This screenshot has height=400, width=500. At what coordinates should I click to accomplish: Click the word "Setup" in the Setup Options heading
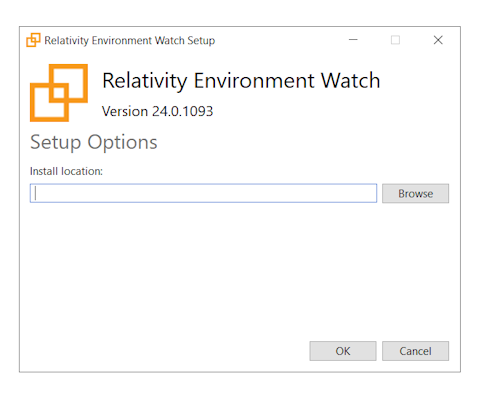(x=56, y=143)
